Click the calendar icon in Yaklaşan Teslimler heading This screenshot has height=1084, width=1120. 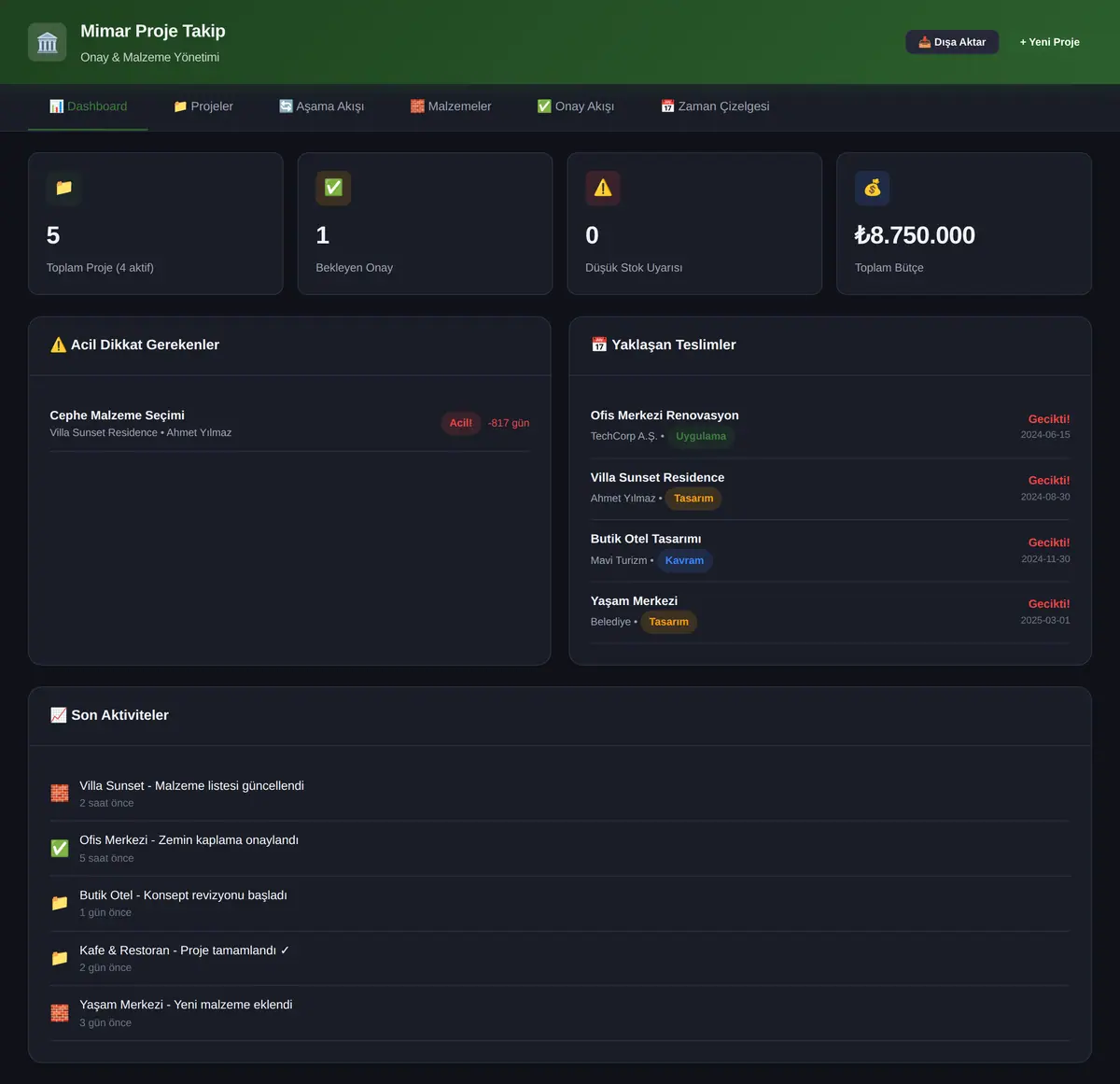coord(599,345)
